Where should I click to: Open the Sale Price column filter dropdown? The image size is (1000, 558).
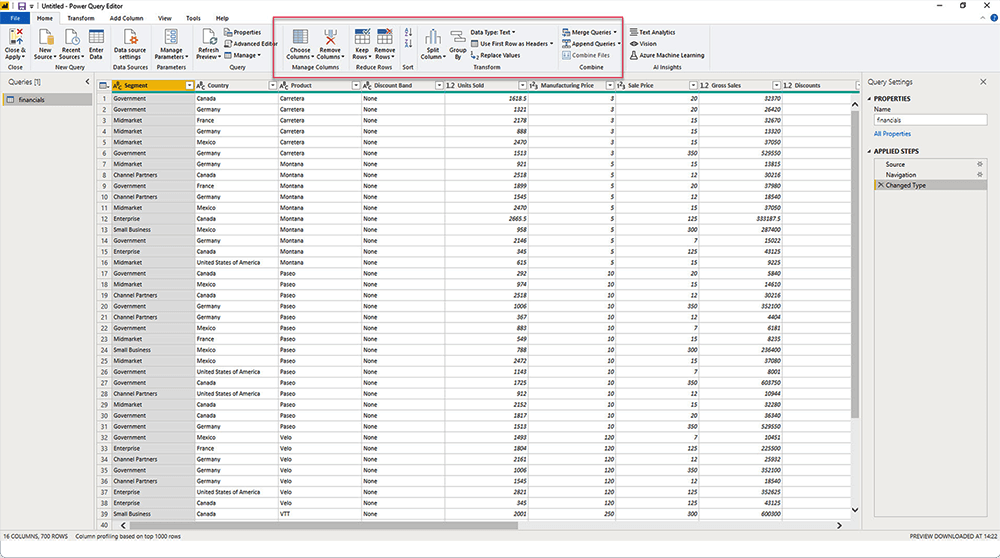coord(693,85)
